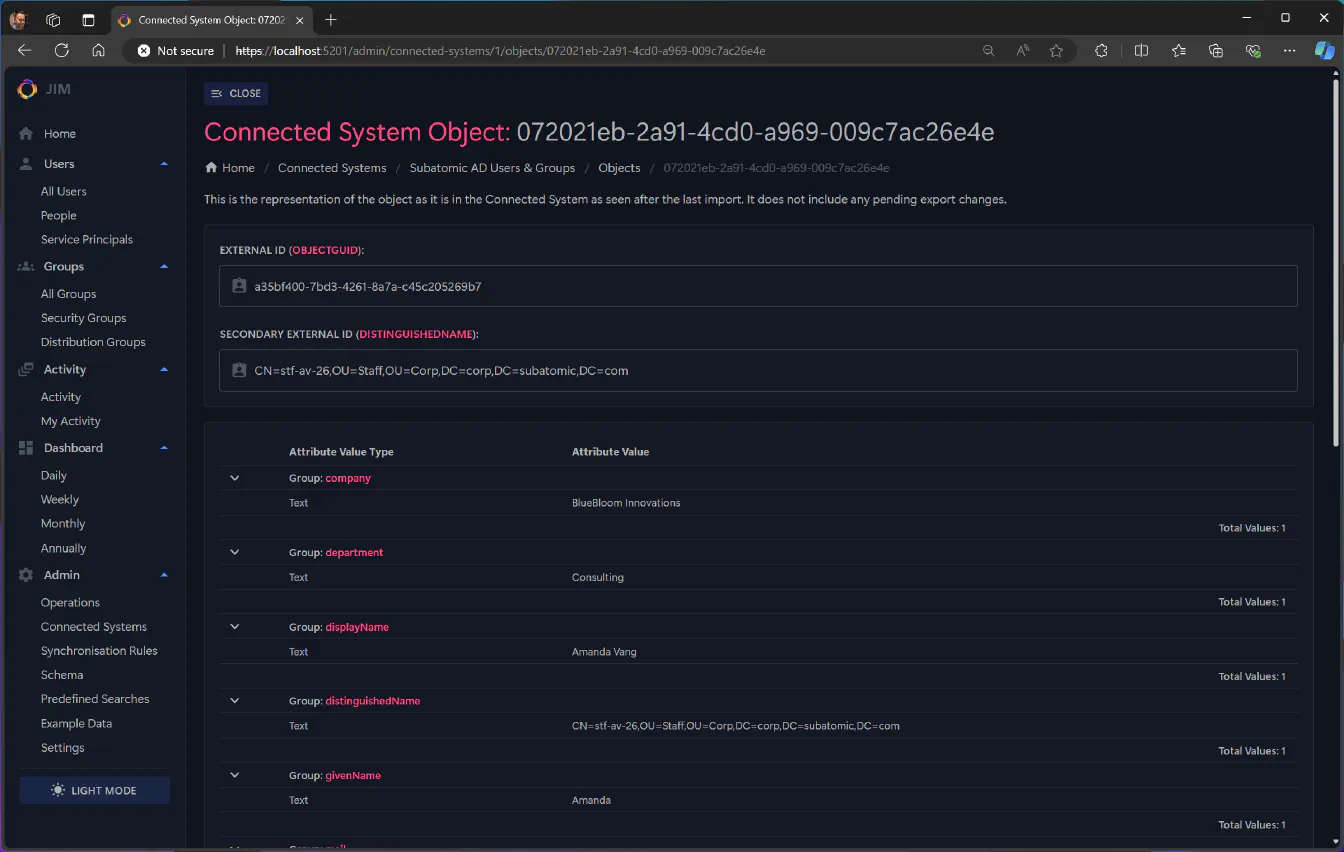Copy the External ID using its clipboard icon
Viewport: 1344px width, 852px height.
[x=238, y=286]
